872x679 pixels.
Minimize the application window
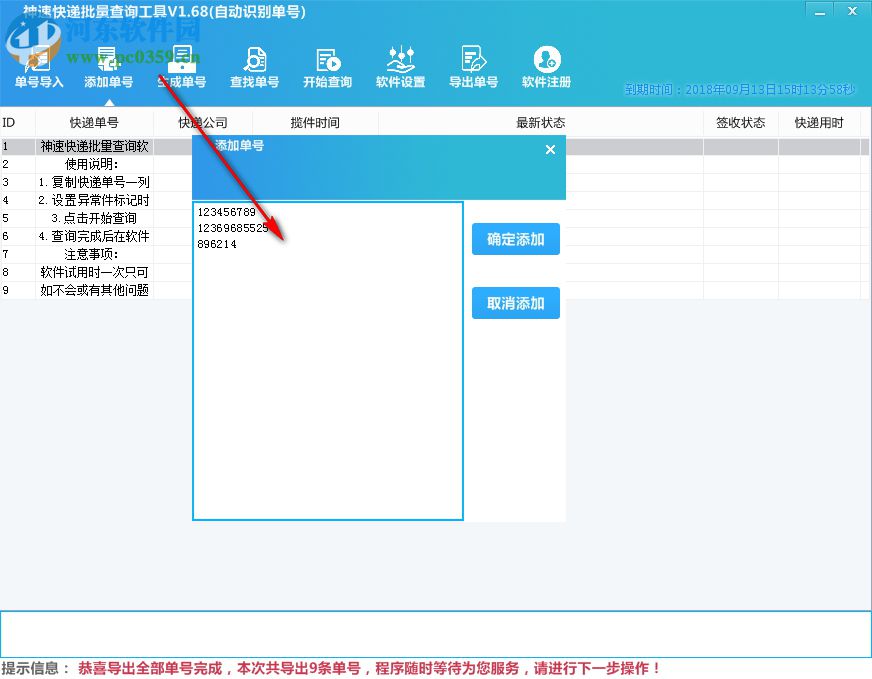(819, 11)
